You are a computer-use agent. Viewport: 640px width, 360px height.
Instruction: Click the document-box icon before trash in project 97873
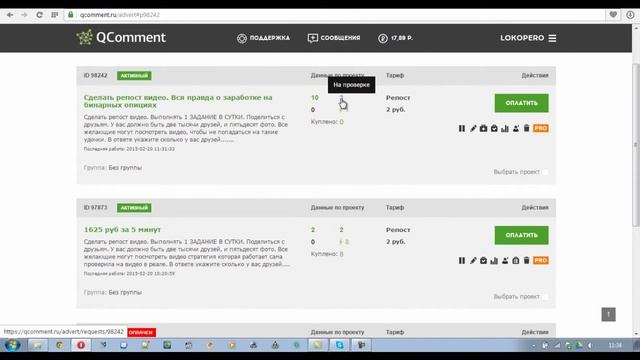point(516,260)
